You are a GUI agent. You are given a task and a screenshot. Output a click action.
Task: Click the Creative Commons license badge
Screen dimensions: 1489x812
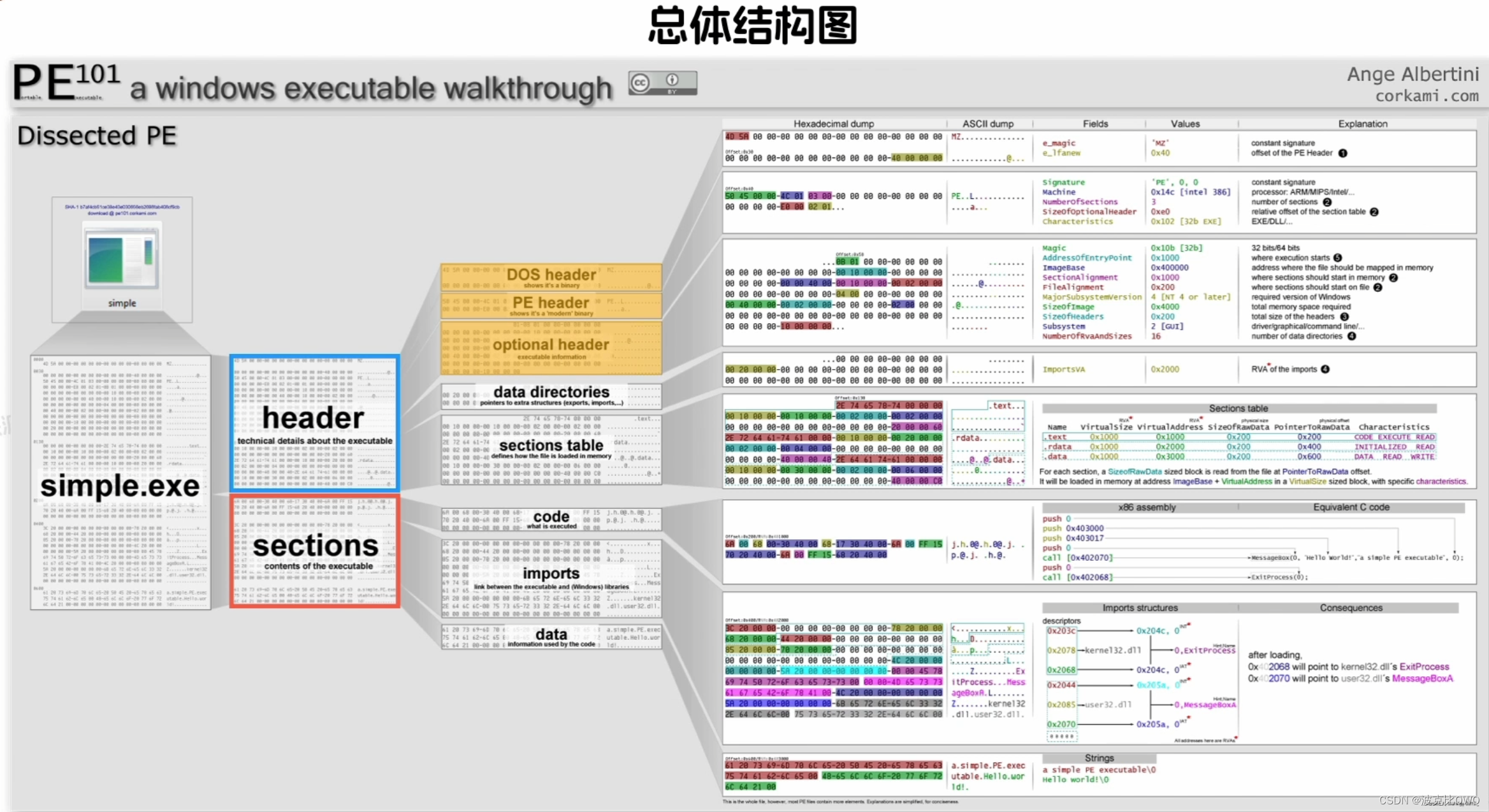tap(662, 83)
